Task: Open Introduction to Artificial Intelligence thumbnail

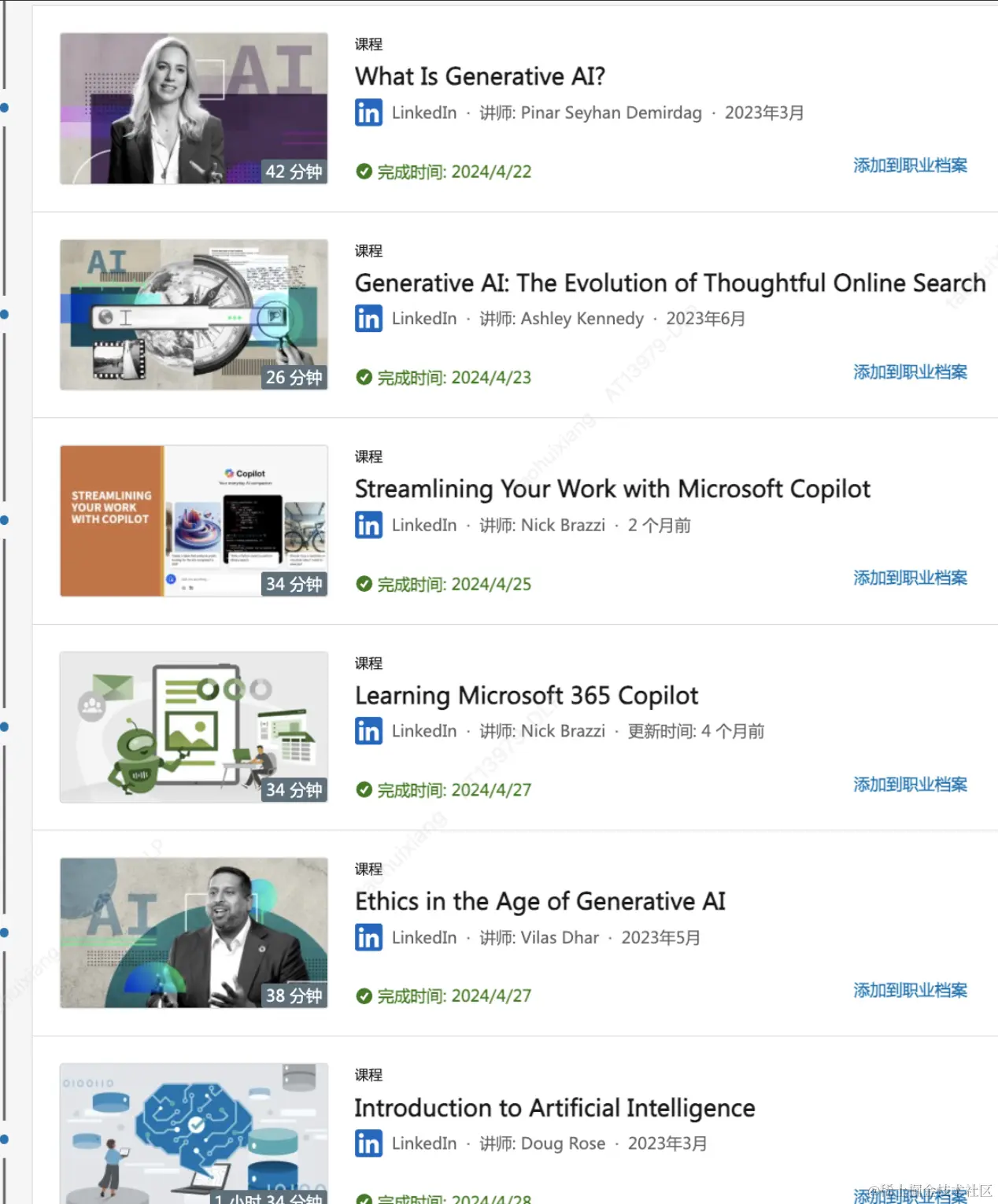Action: pyautogui.click(x=194, y=1134)
